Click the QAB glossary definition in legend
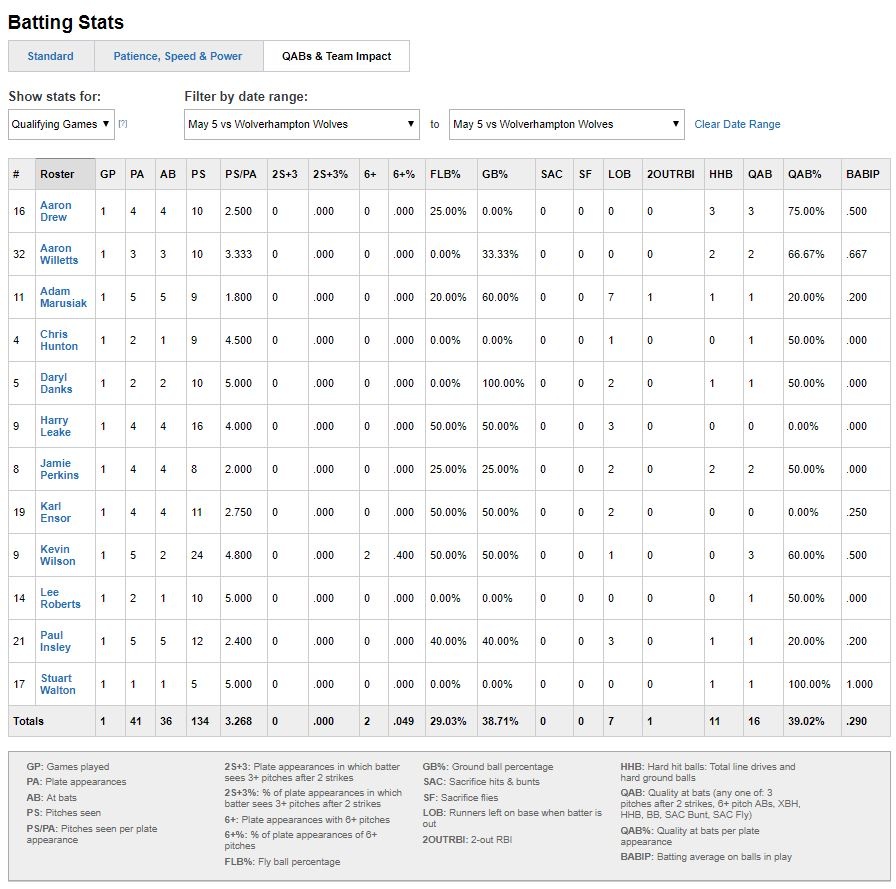 point(710,804)
